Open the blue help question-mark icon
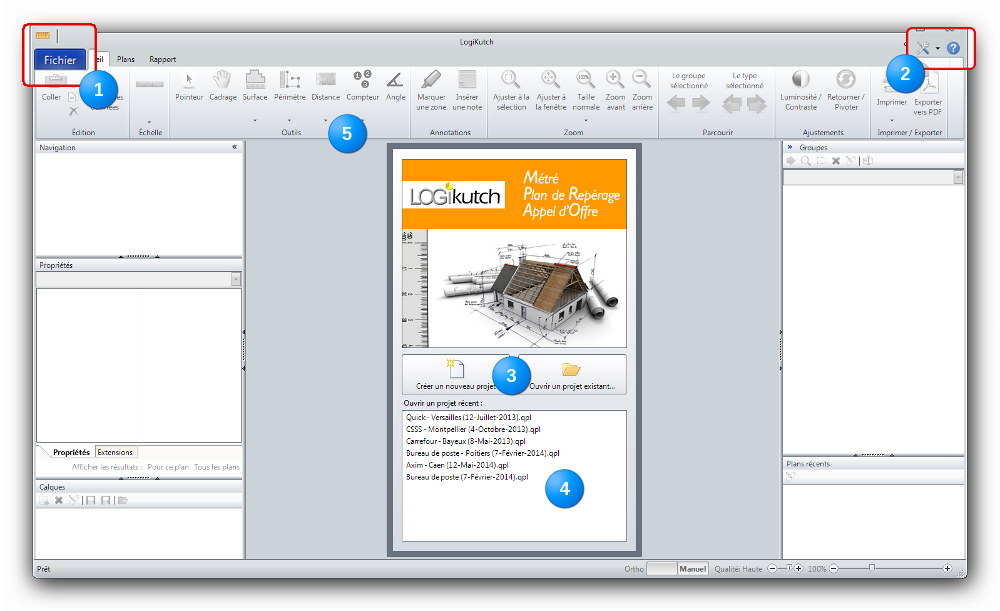Viewport: 1000px width, 611px height. [953, 48]
